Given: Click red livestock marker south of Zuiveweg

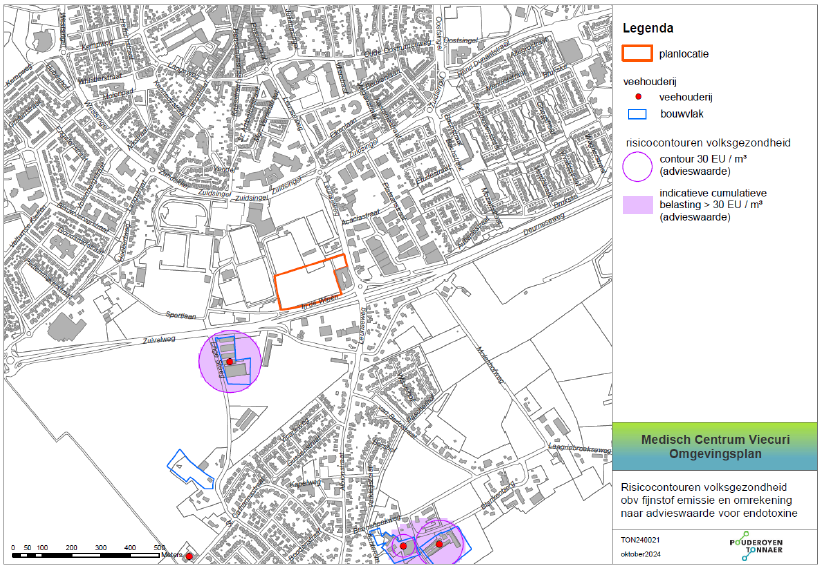Looking at the screenshot, I should click(x=229, y=361).
